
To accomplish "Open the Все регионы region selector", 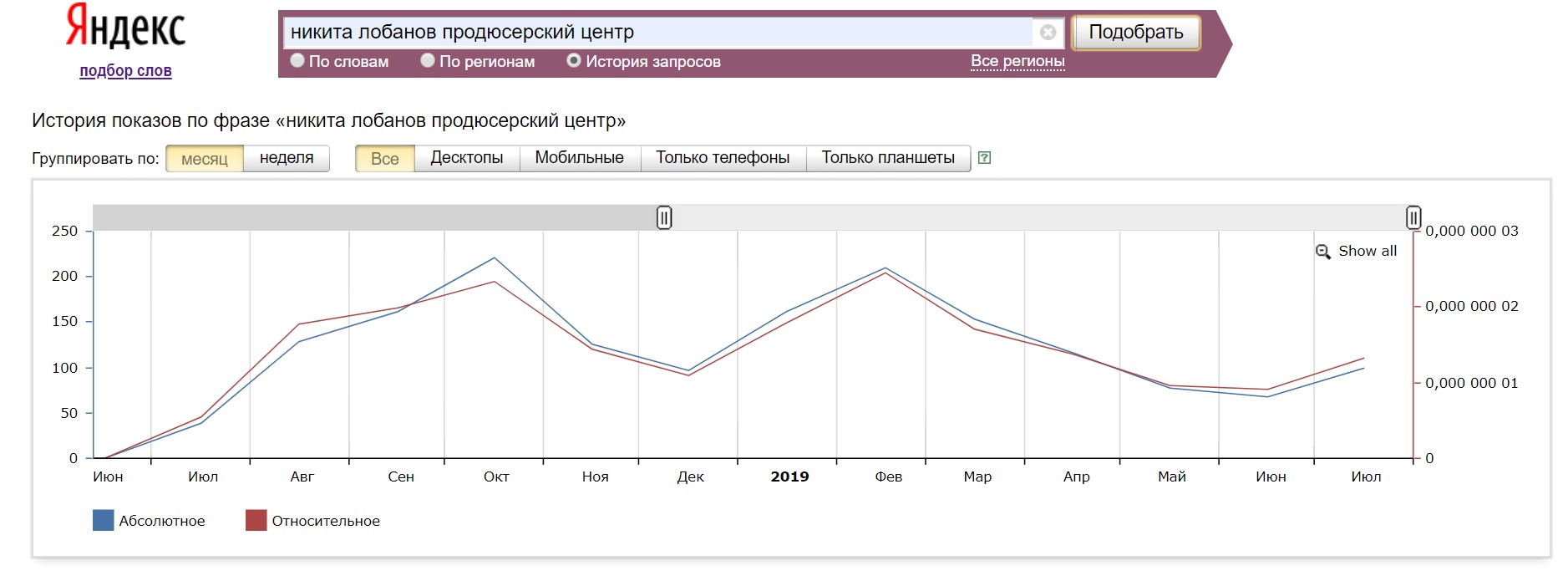I will tap(1017, 61).
